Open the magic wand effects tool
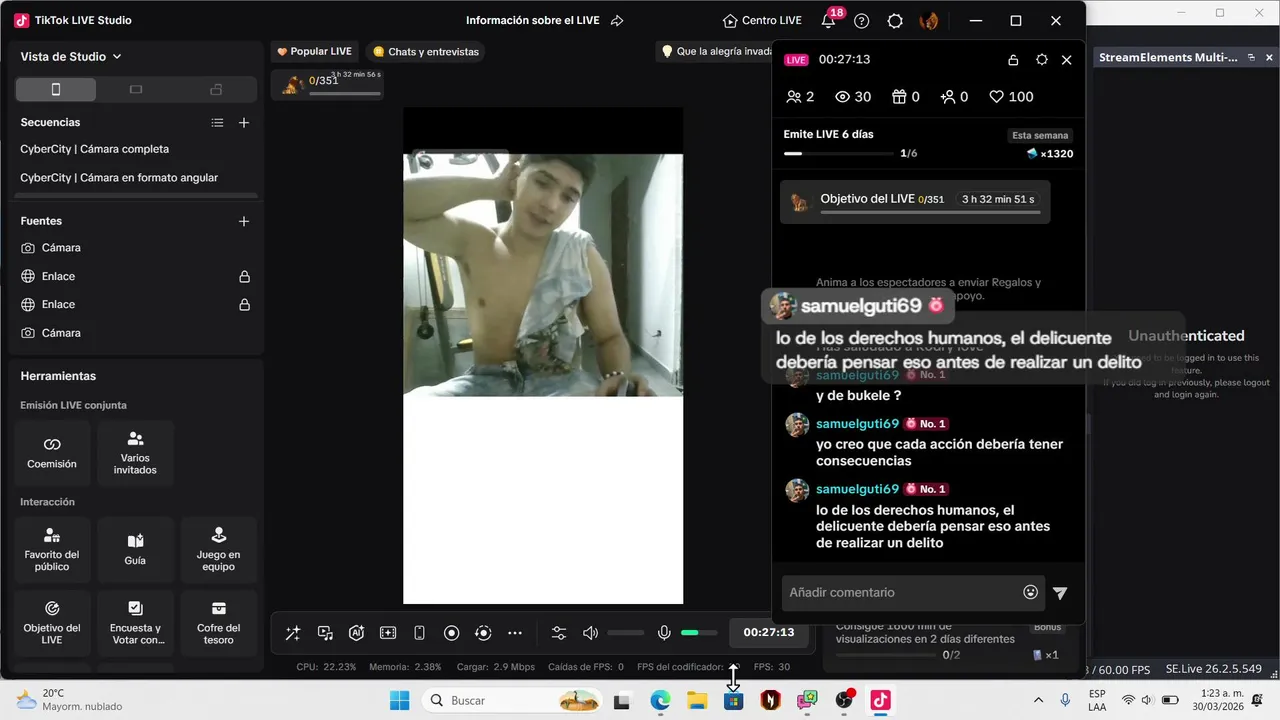Viewport: 1280px width, 720px height. [x=293, y=633]
